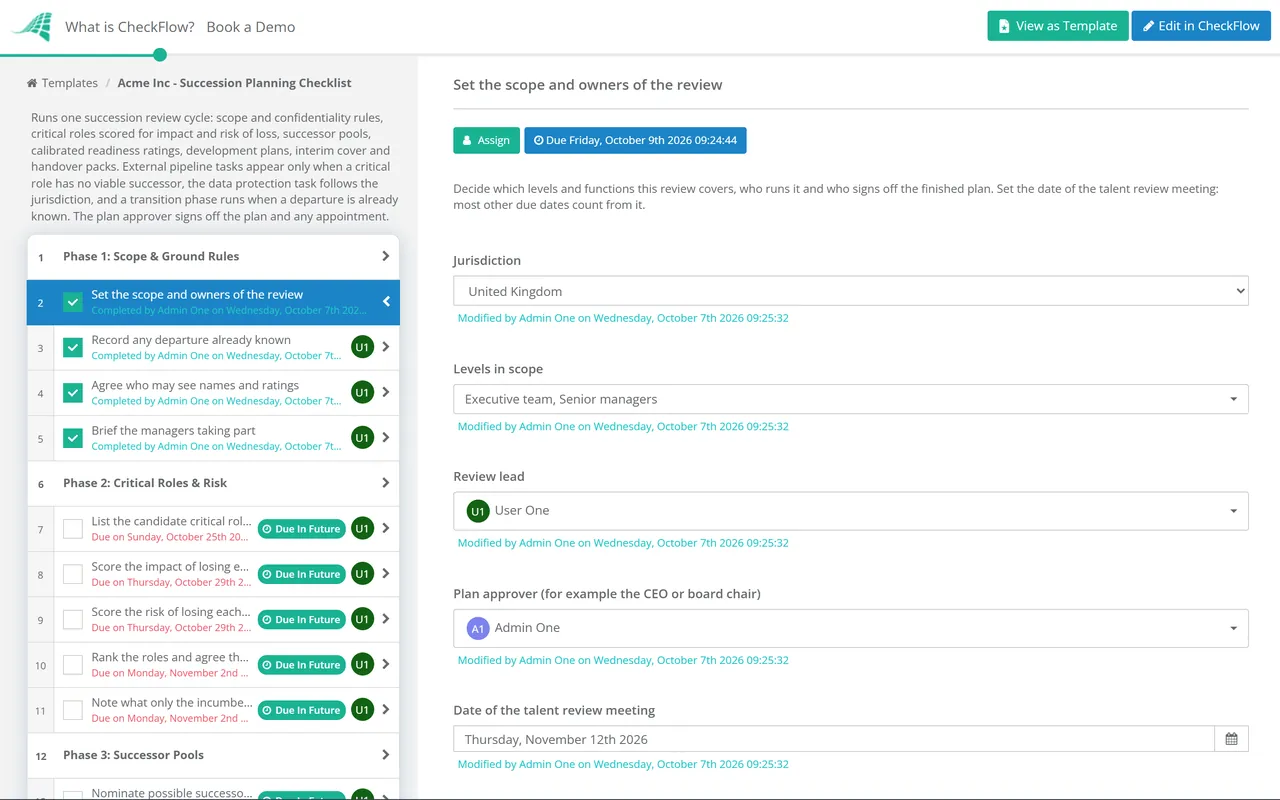Open the Levels in scope dropdown
The height and width of the screenshot is (800, 1280).
tap(851, 399)
